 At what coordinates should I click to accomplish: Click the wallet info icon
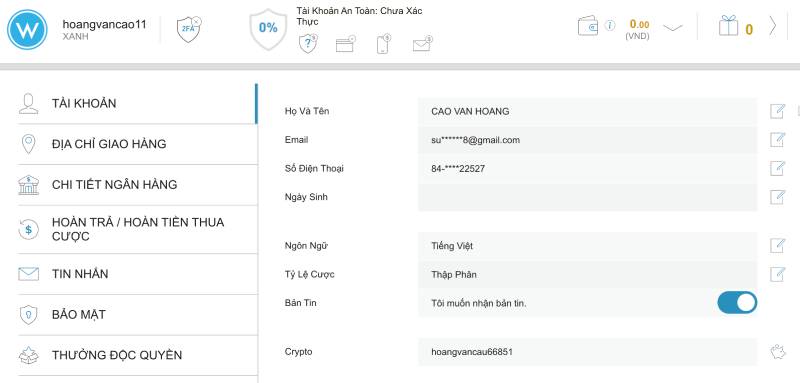(610, 25)
